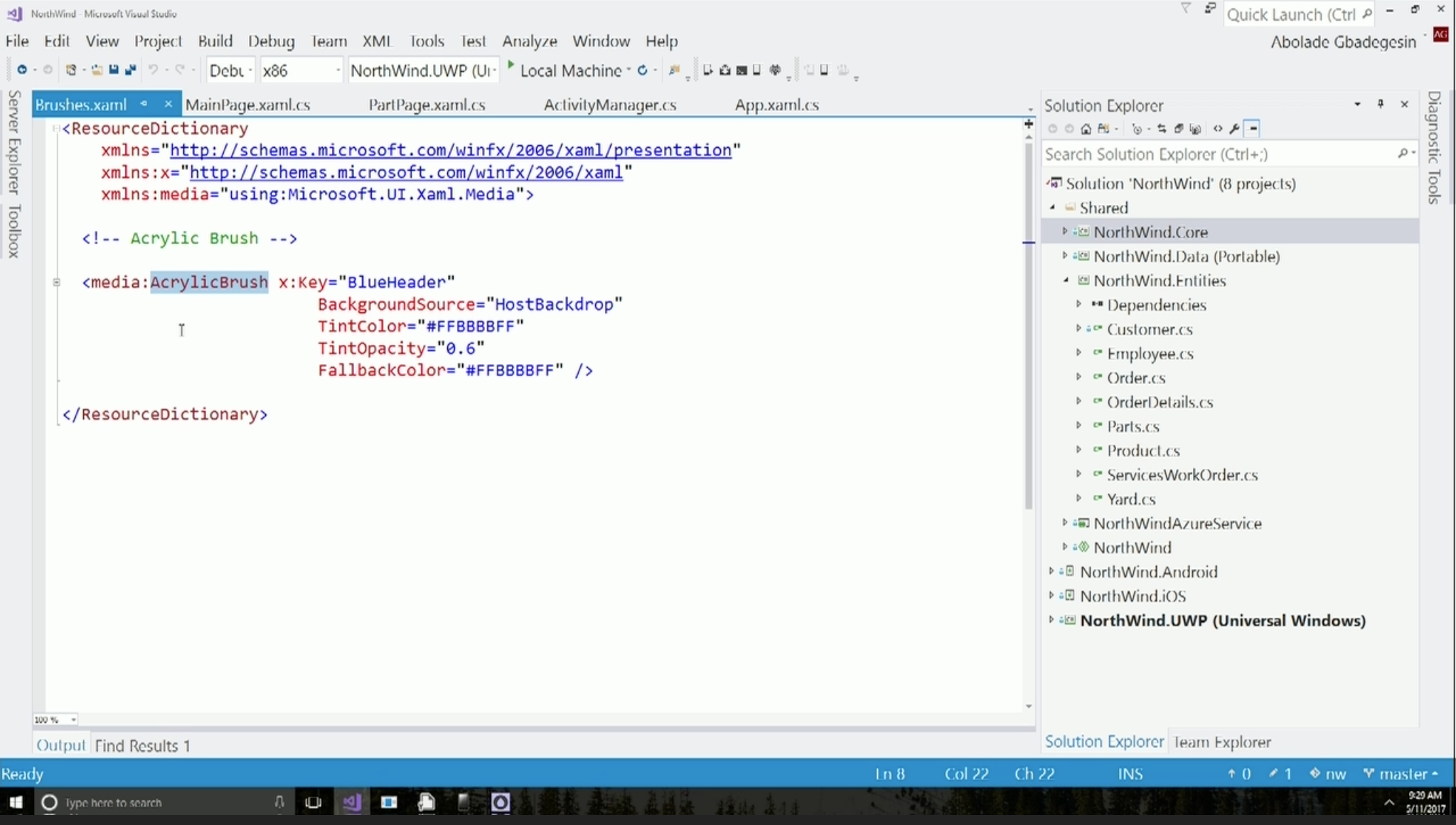Open the Debug menu
Screen dimensions: 1456x825
pos(271,41)
